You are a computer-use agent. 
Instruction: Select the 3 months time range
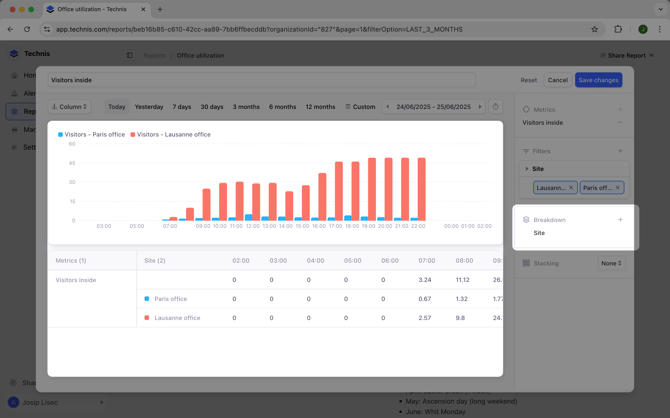[246, 107]
